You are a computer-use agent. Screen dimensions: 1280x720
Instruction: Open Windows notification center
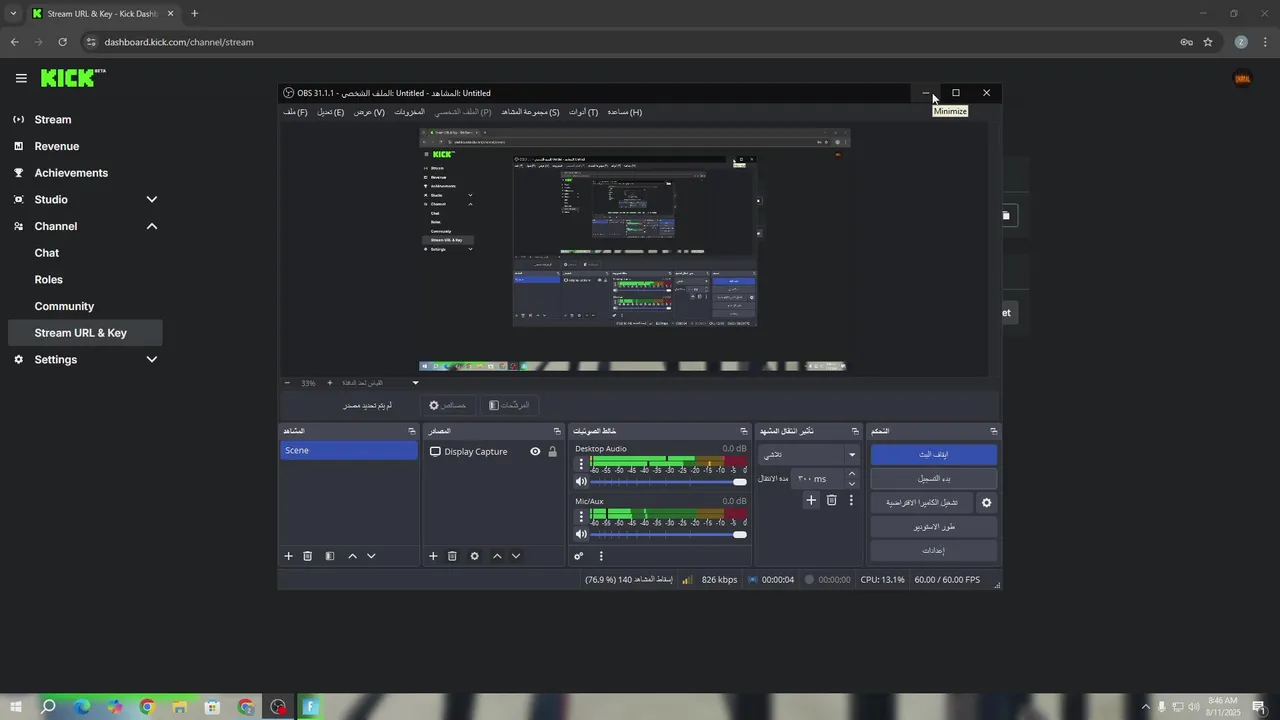pos(1258,707)
